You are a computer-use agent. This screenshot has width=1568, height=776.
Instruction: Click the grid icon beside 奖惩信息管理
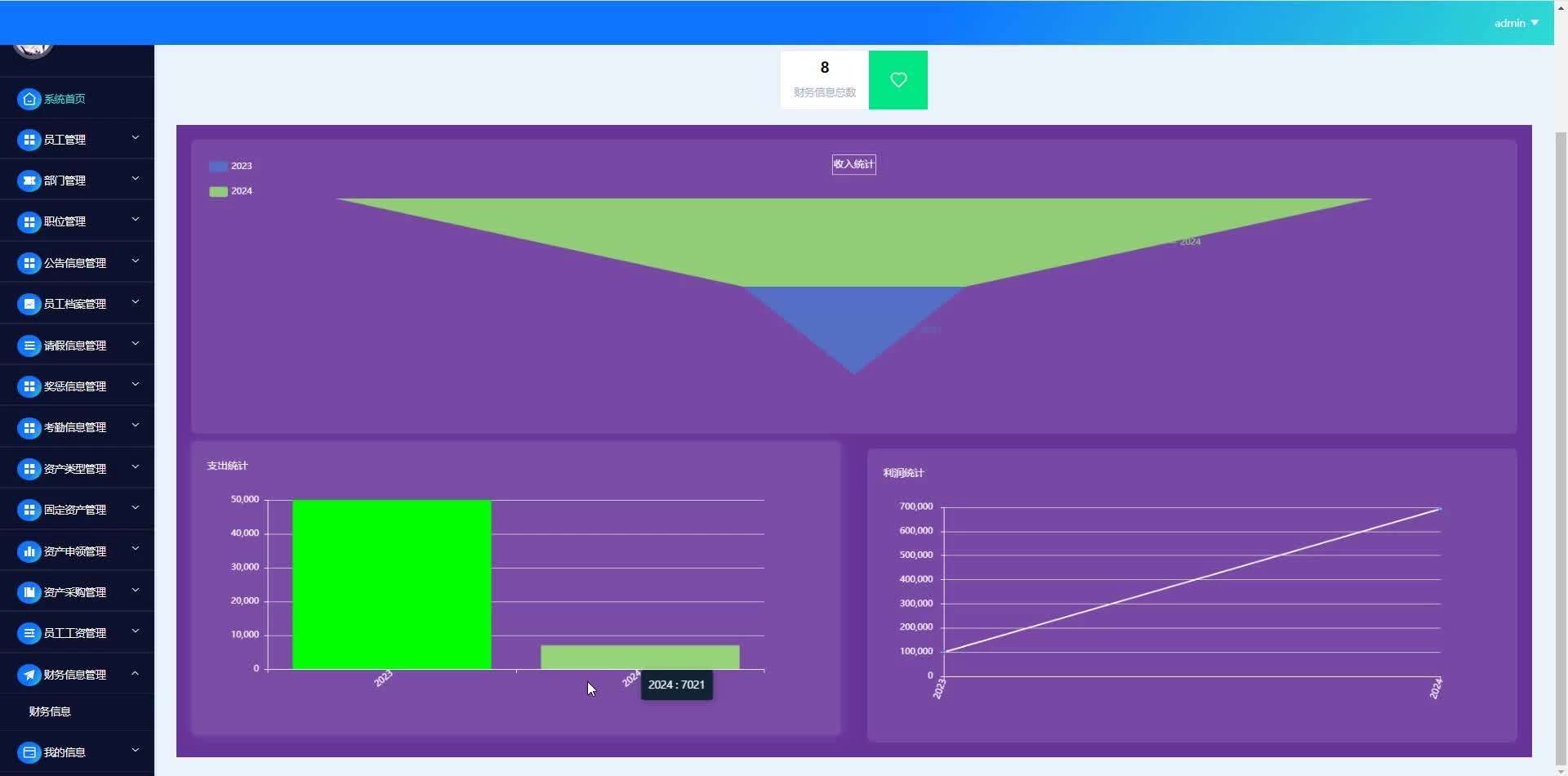point(29,386)
